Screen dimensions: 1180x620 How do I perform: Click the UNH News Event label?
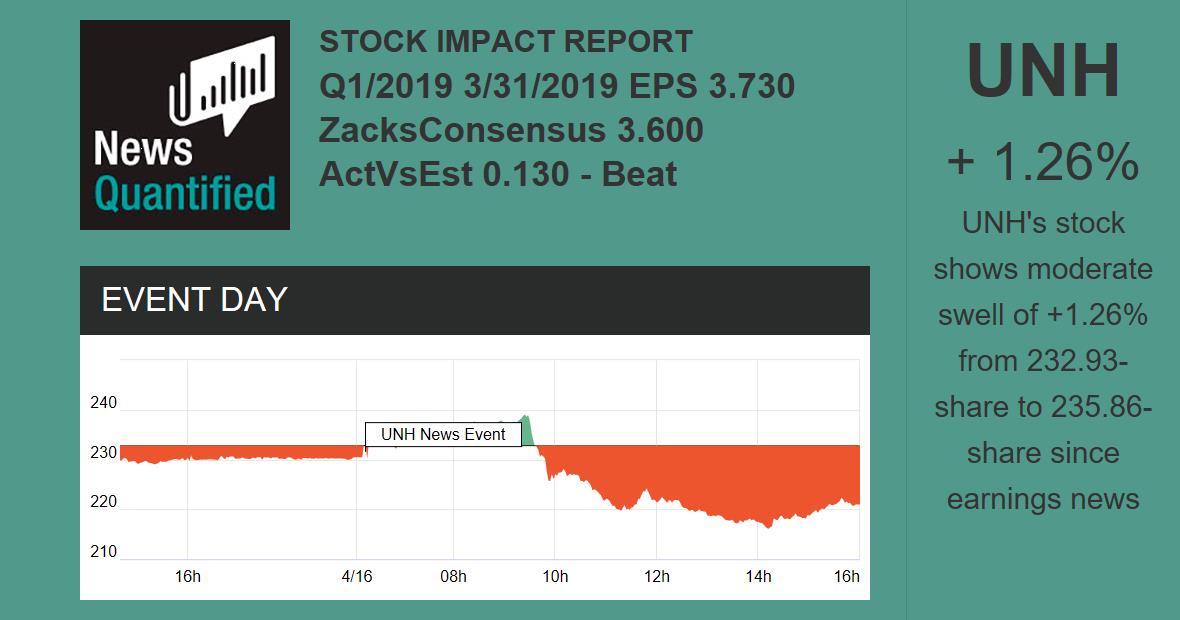point(443,434)
